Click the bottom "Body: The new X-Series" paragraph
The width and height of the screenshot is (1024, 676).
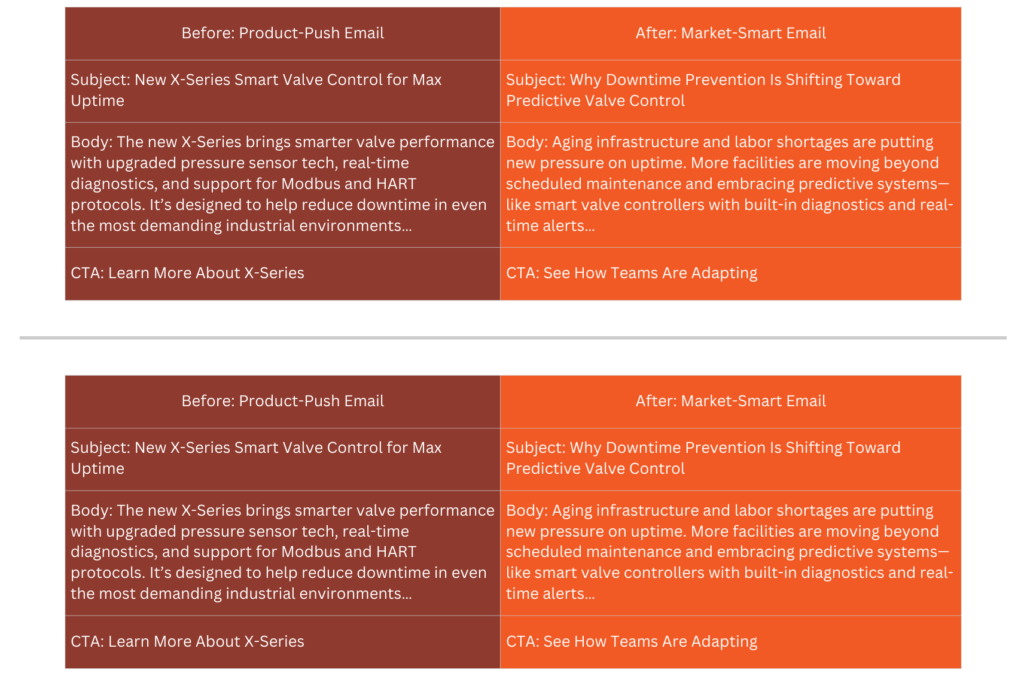pos(282,553)
